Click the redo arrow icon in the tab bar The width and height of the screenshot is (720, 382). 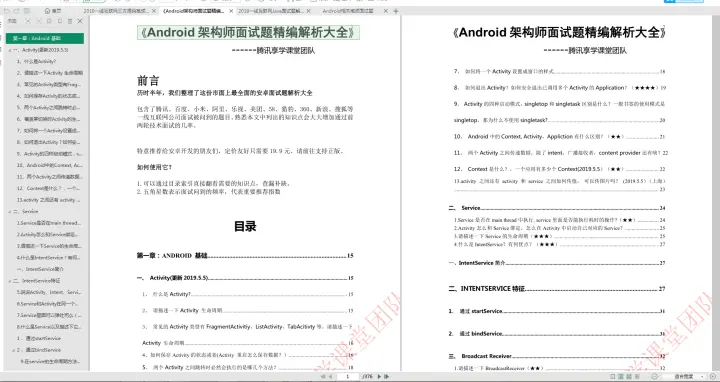pyautogui.click(x=17, y=11)
